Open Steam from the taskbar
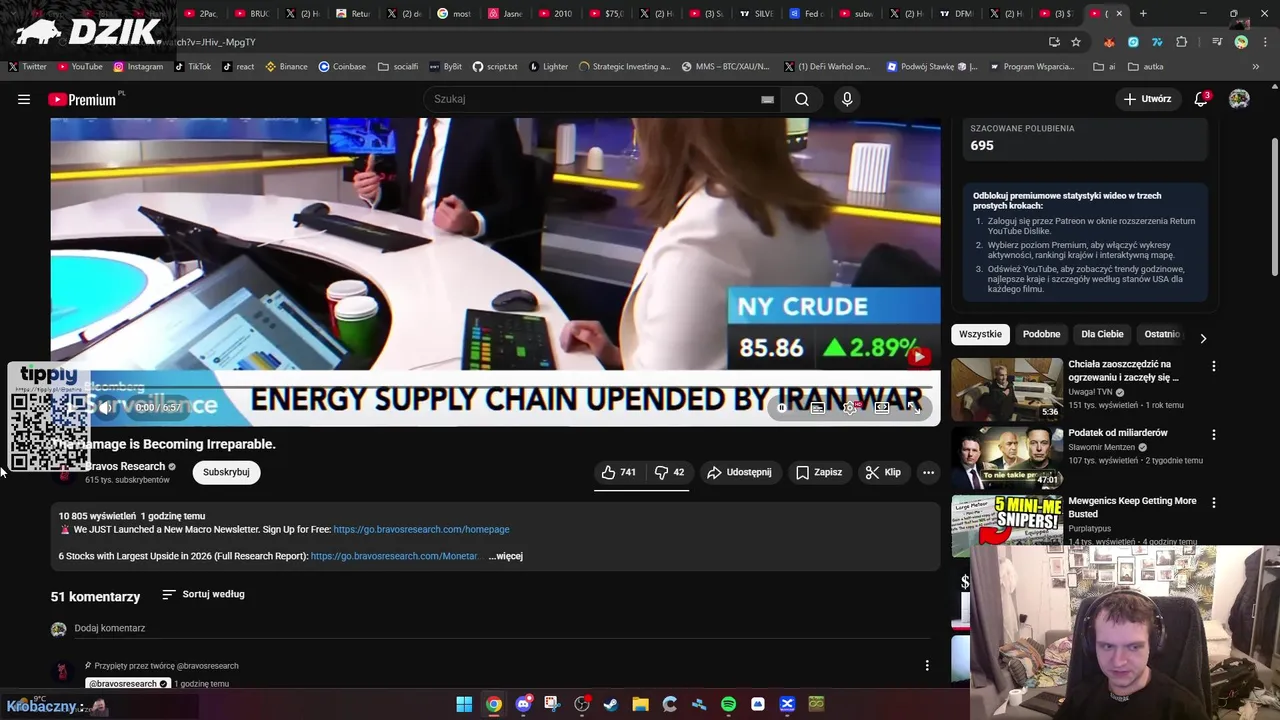The image size is (1280, 720). tap(611, 704)
